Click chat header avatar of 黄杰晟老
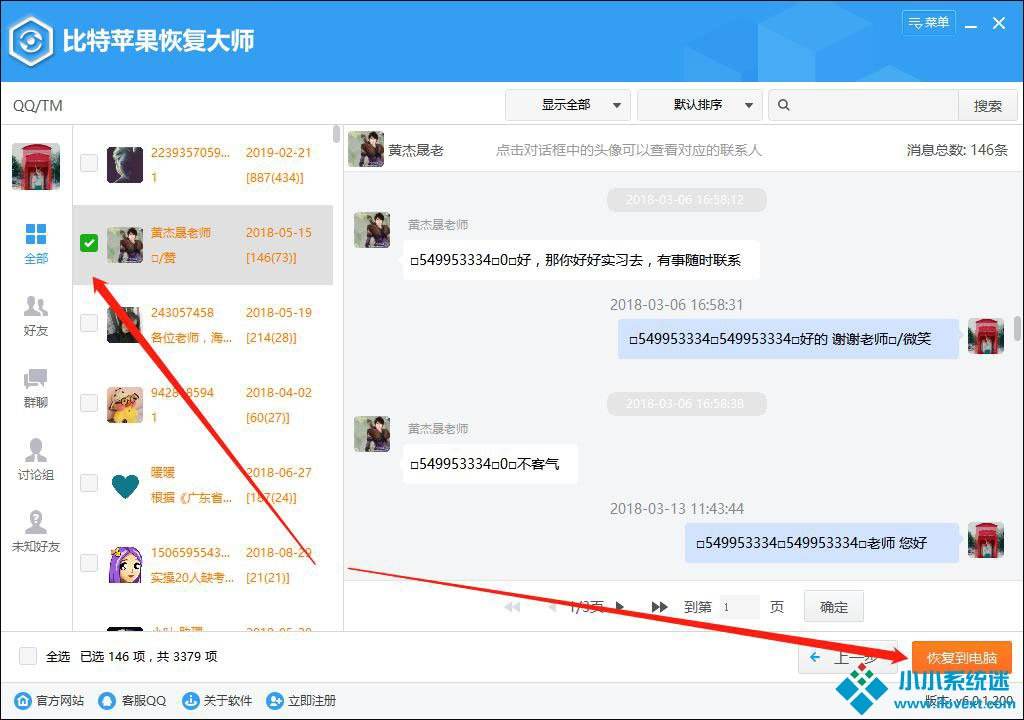1024x720 pixels. pos(366,149)
